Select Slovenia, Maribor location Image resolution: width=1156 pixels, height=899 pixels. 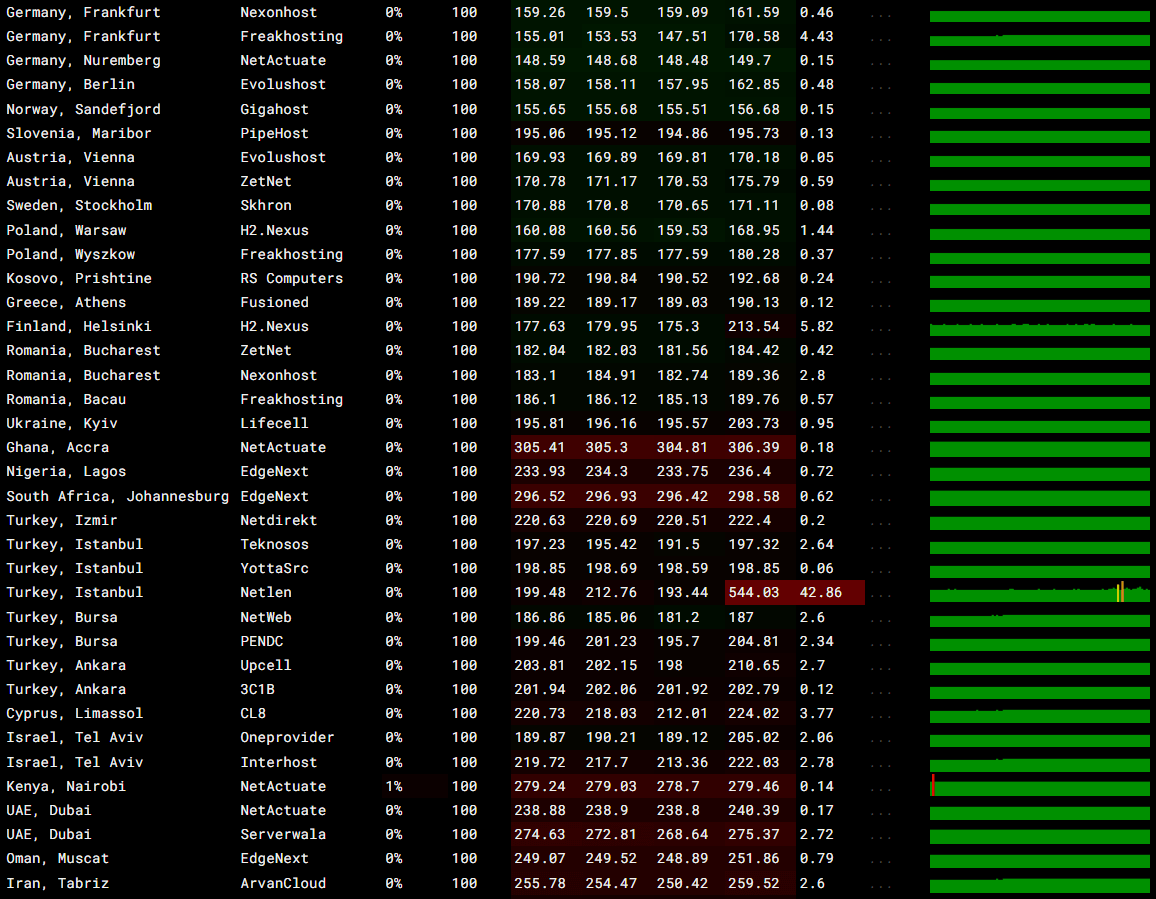(x=79, y=133)
